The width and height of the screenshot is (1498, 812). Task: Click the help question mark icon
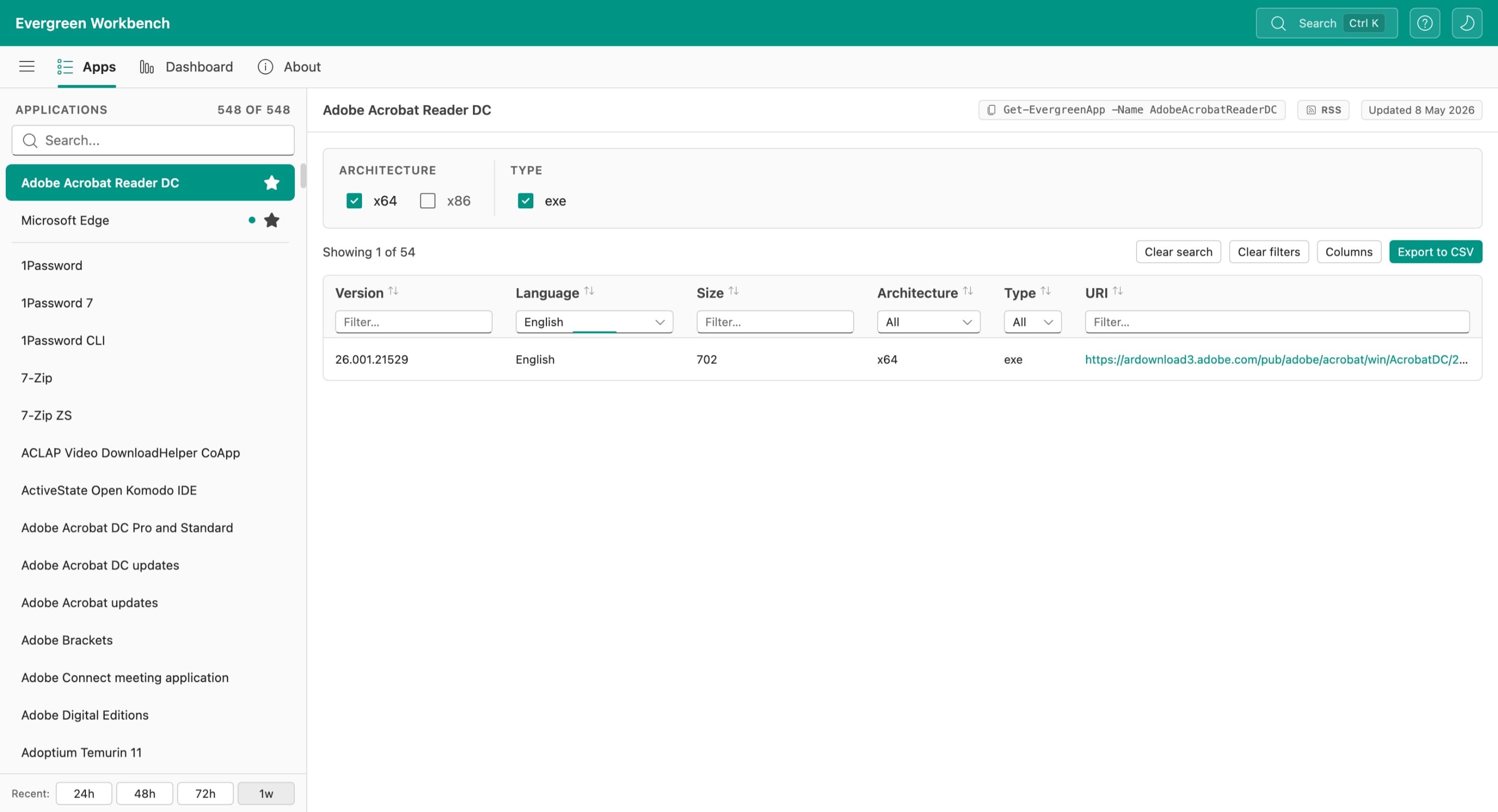coord(1424,23)
